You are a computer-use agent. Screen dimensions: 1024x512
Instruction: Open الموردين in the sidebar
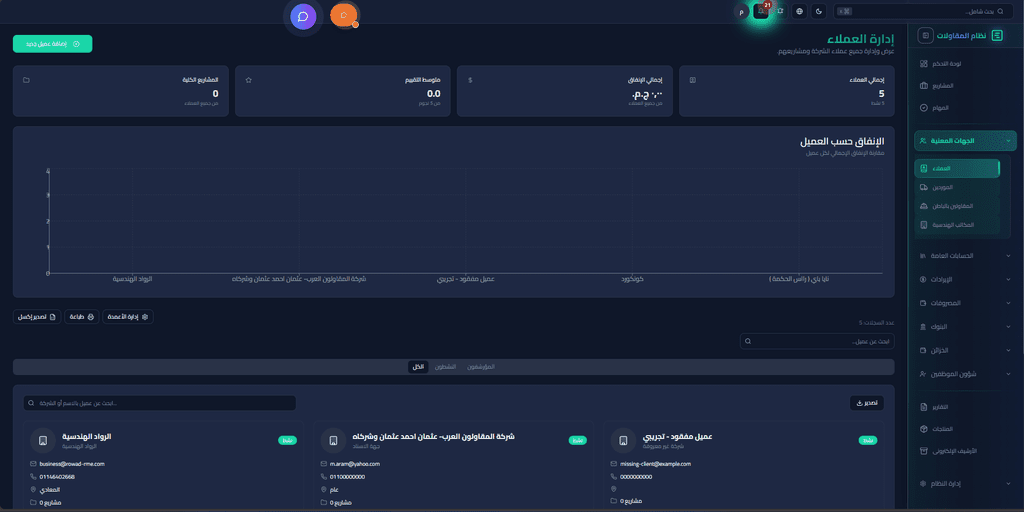point(957,187)
